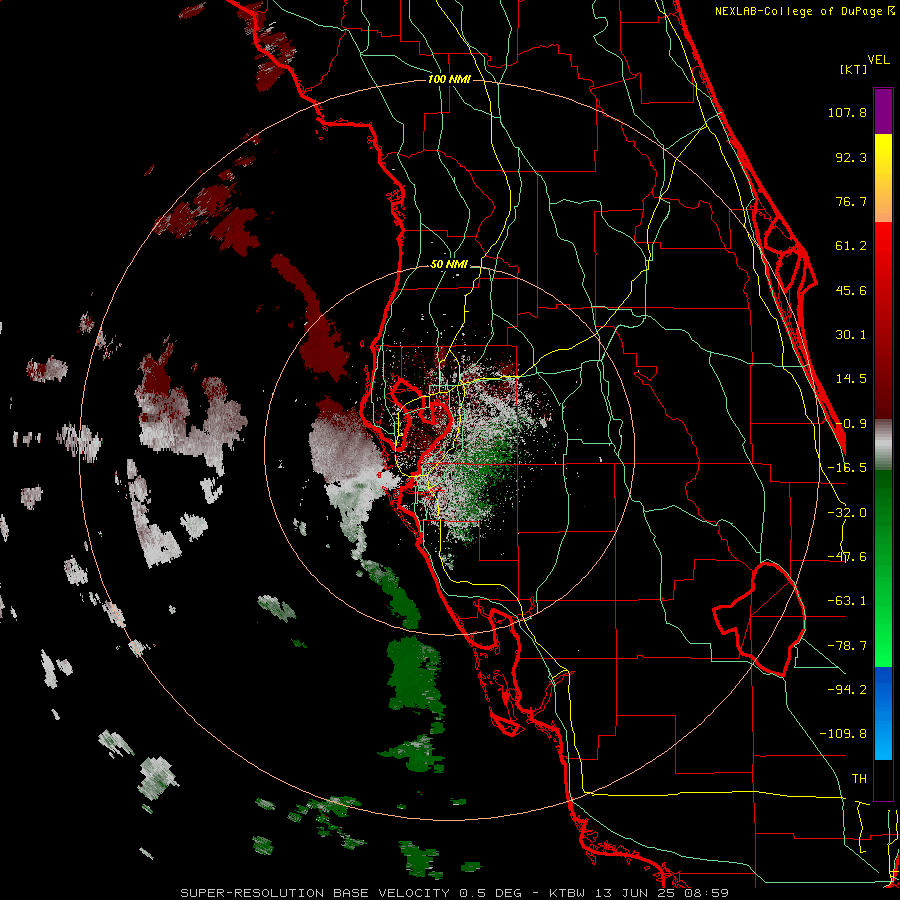Click the 14.5 legend value

point(851,379)
